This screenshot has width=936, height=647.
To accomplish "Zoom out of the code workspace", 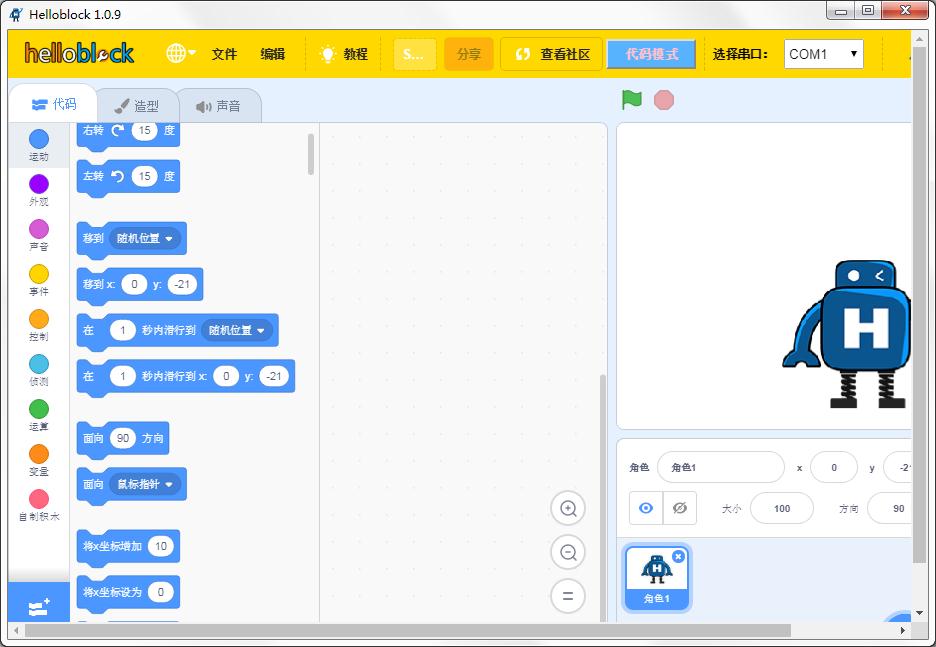I will point(568,552).
